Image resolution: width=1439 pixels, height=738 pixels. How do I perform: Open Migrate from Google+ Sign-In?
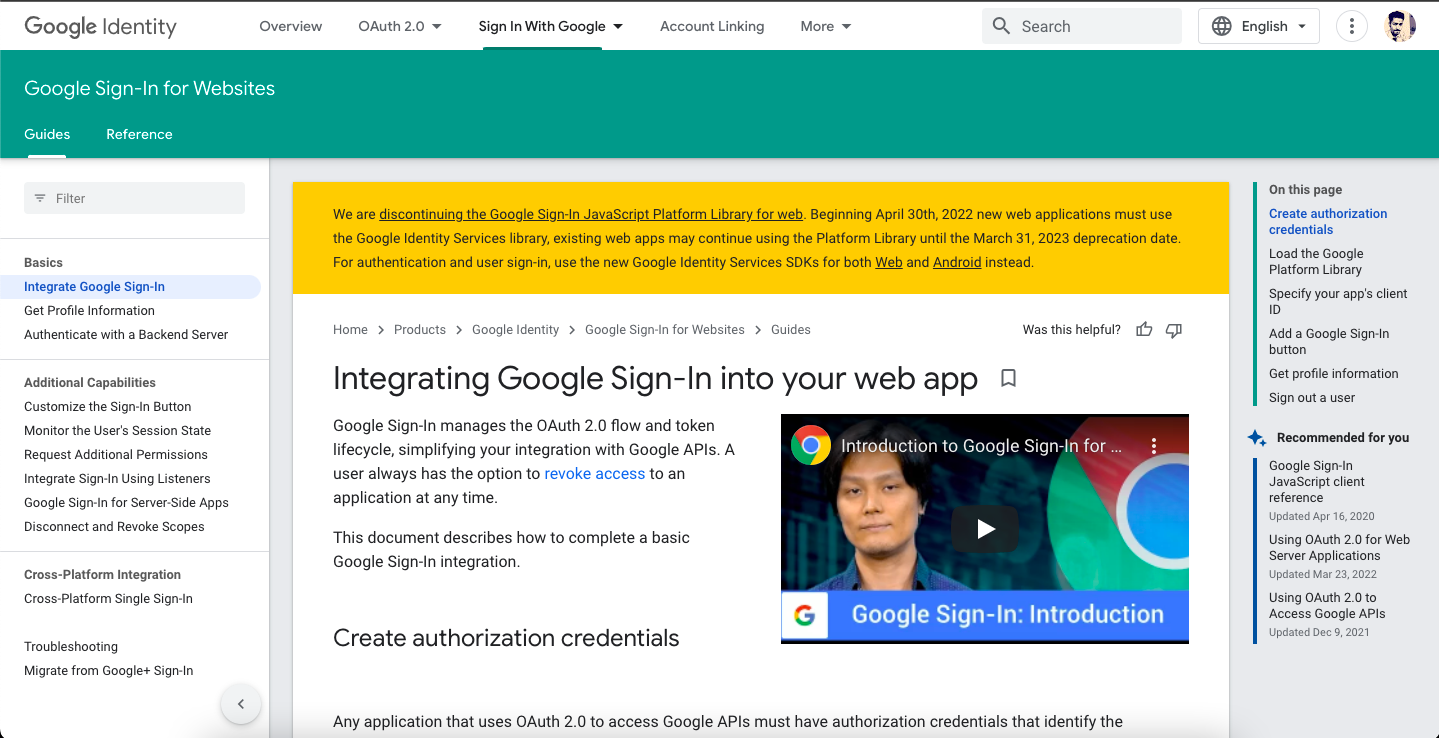click(x=108, y=671)
